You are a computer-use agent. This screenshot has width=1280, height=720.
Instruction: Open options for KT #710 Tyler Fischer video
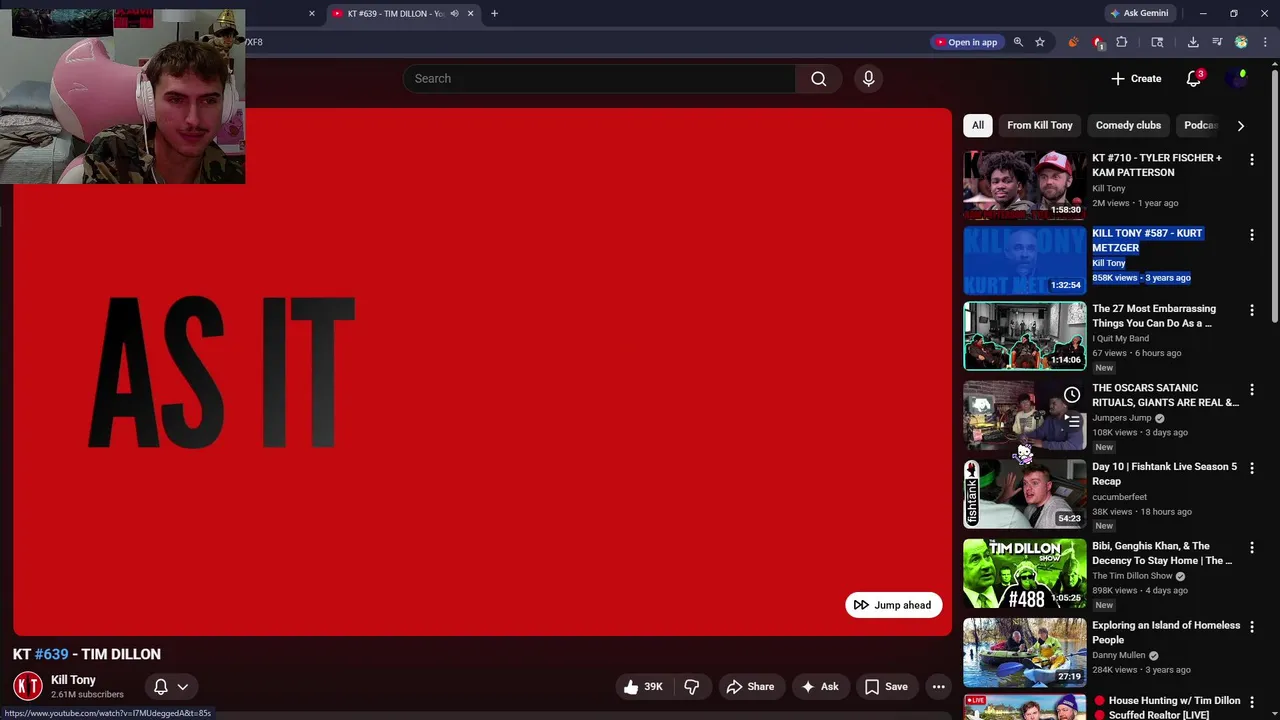click(1251, 160)
